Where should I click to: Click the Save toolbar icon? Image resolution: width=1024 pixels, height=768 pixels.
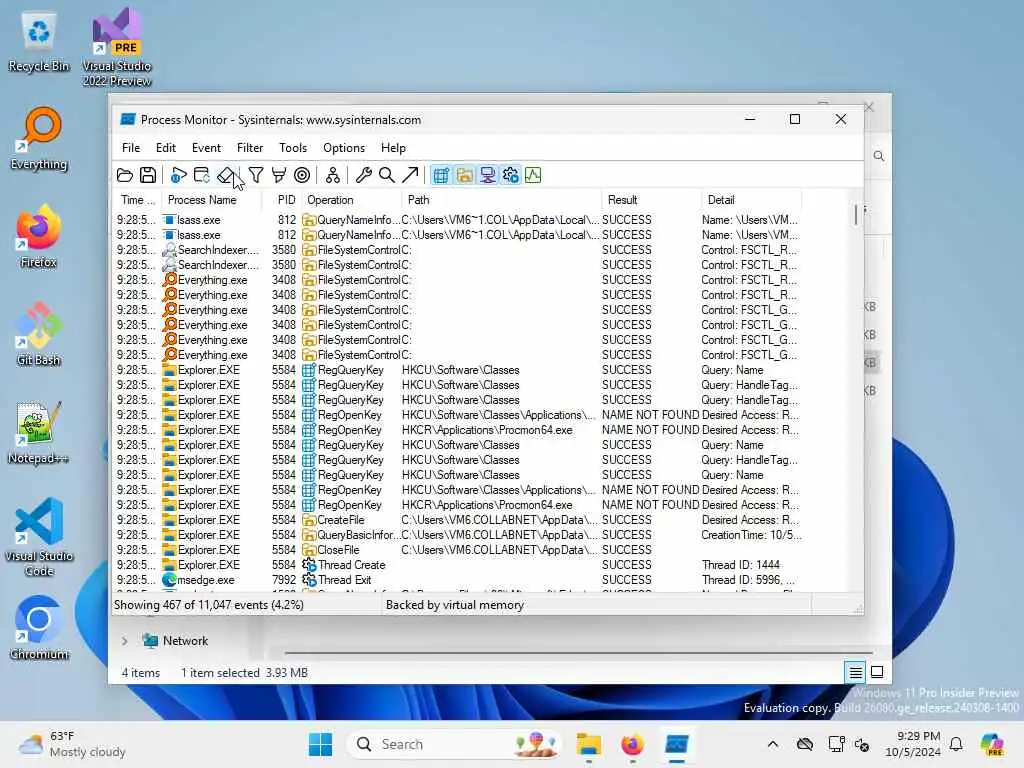point(148,175)
